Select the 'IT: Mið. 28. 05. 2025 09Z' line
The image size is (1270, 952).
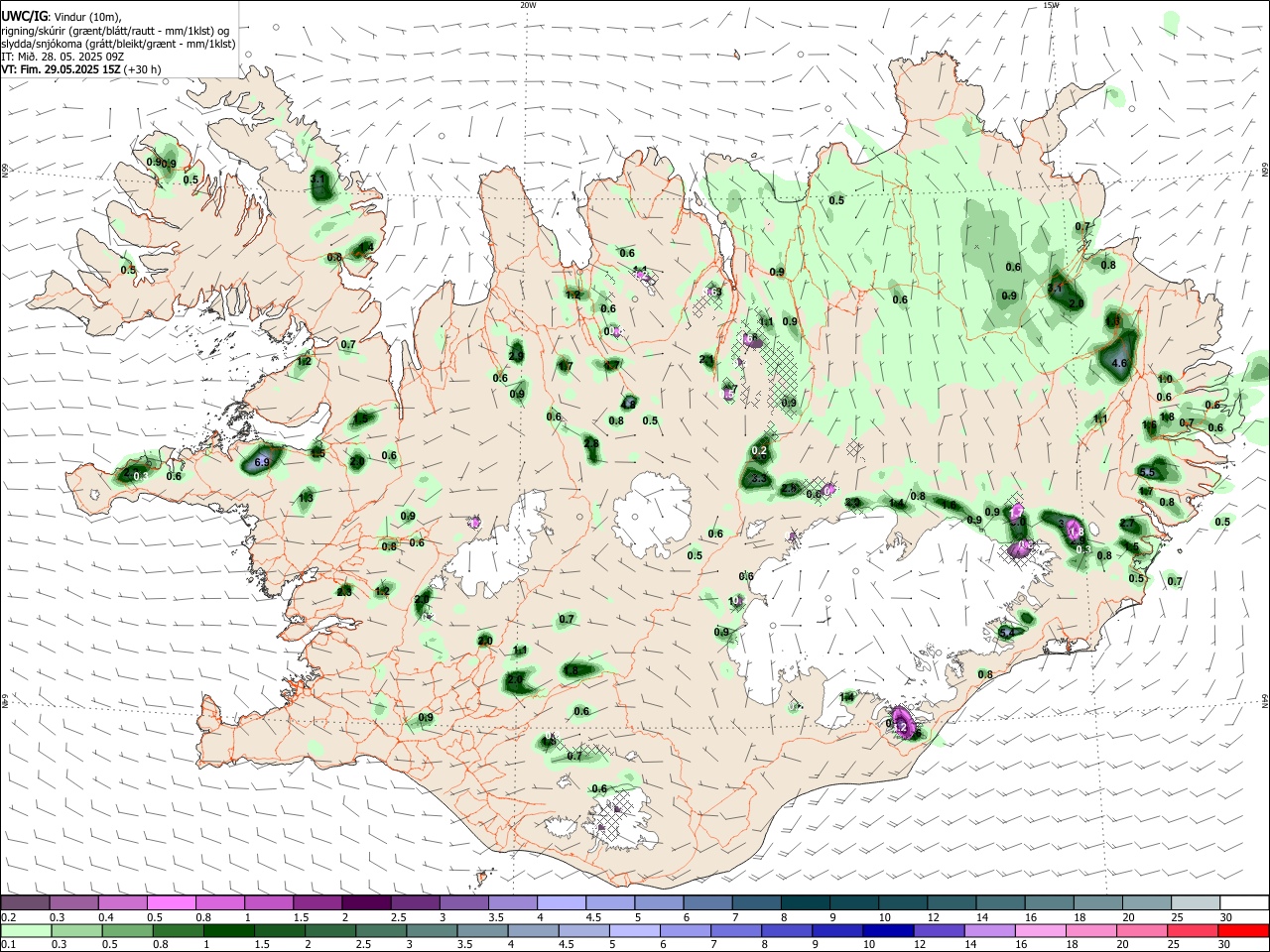tap(63, 57)
